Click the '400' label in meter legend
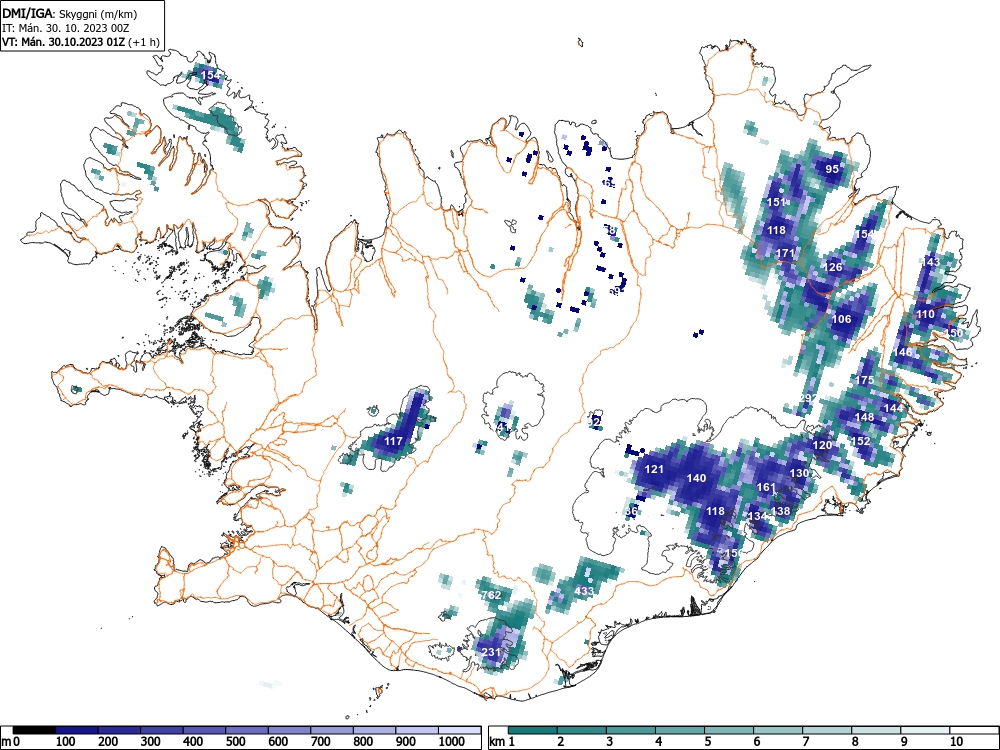1000x750 pixels. click(x=193, y=742)
